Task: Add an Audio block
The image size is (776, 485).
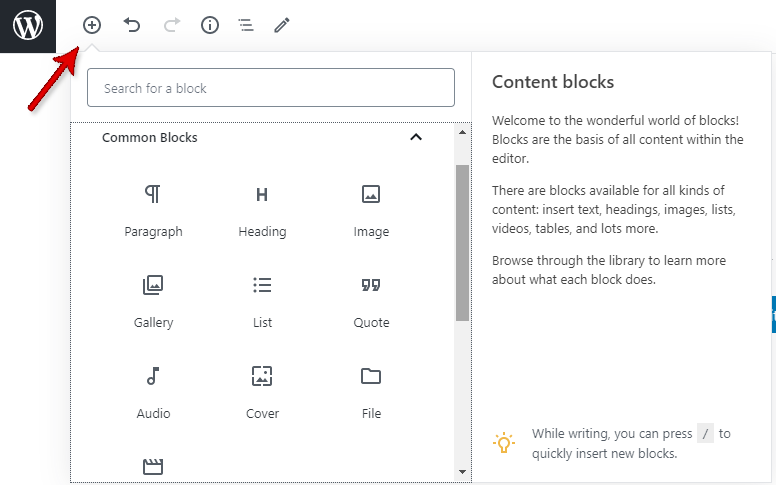Action: pyautogui.click(x=153, y=393)
